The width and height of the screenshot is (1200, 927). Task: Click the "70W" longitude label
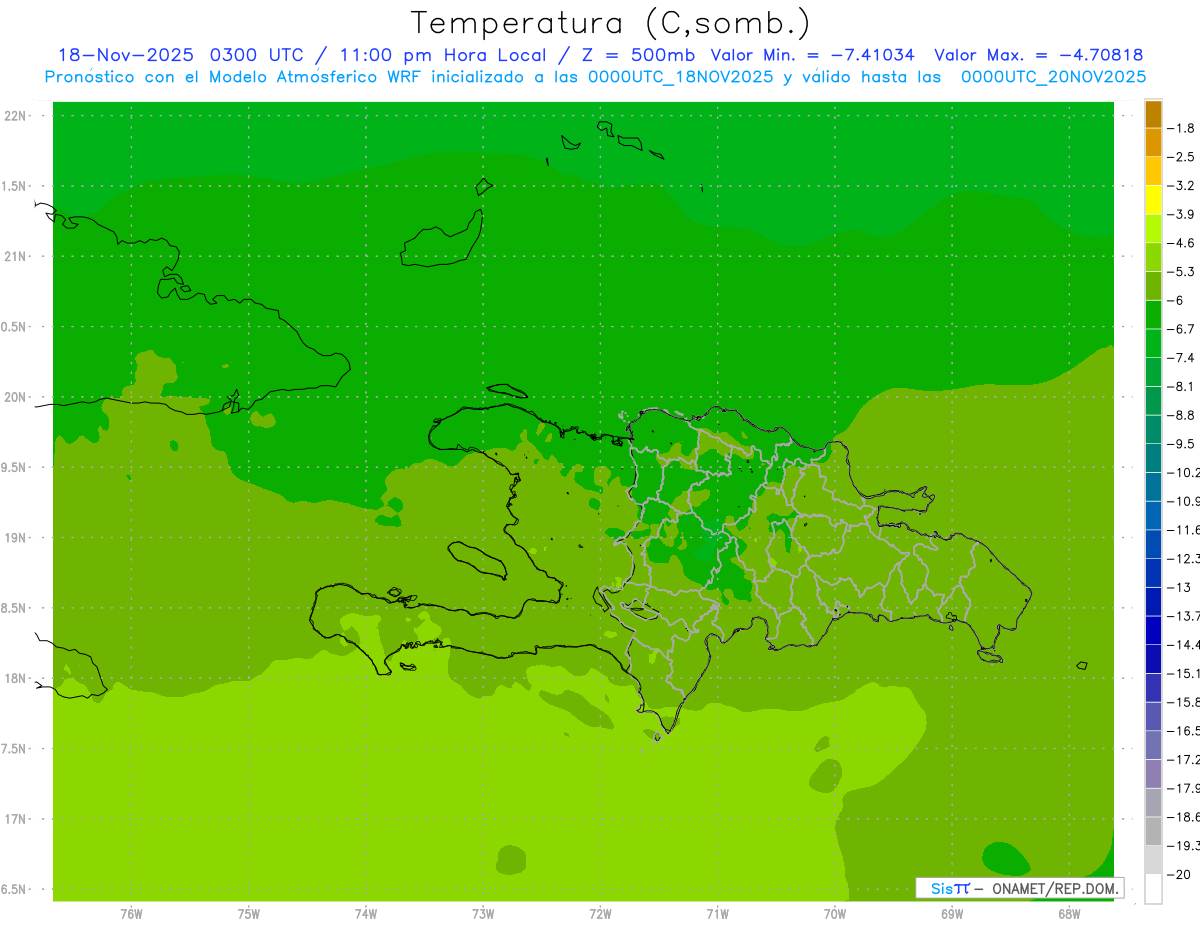(x=835, y=915)
